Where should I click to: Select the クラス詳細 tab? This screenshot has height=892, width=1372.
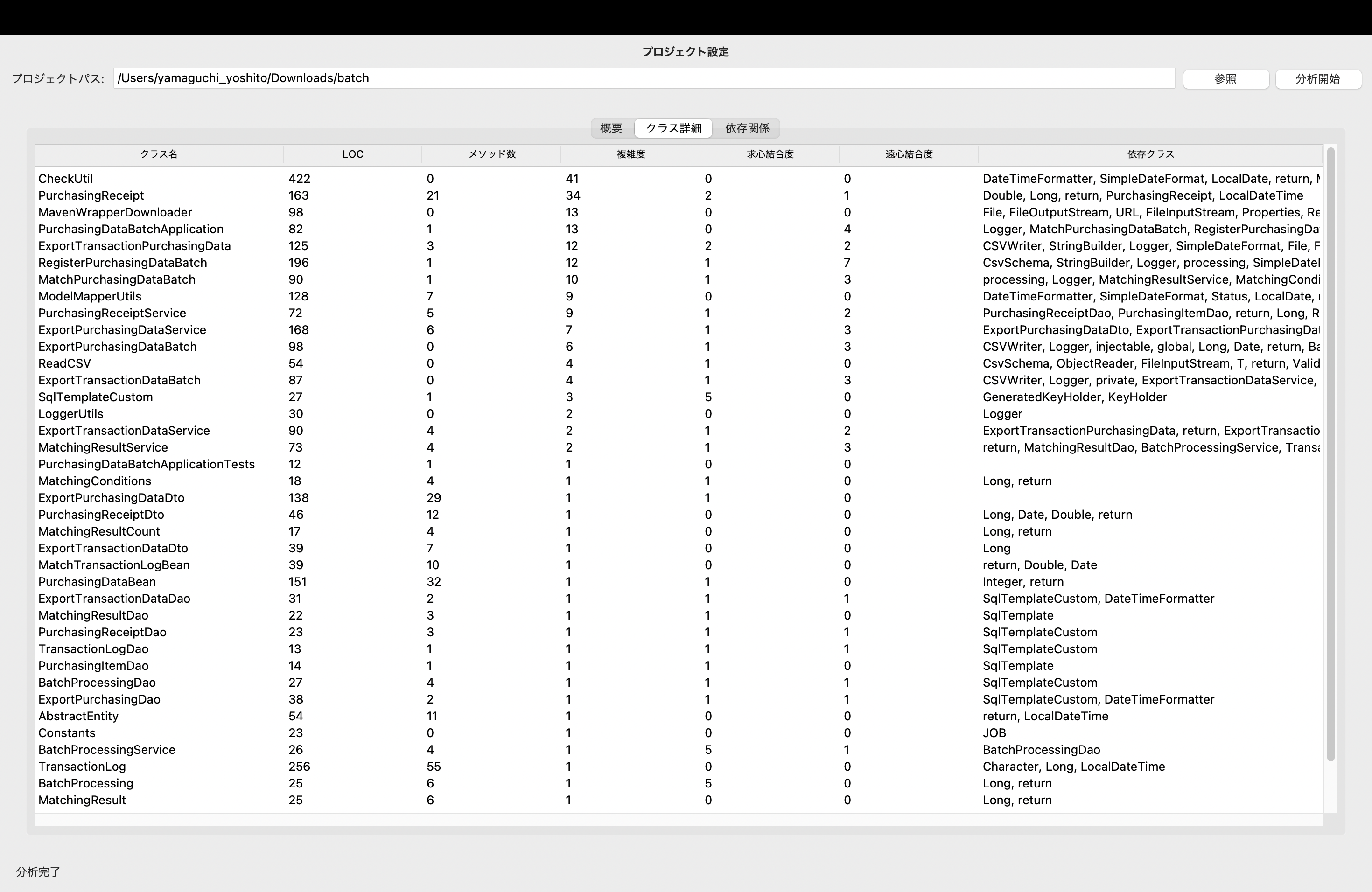tap(673, 128)
